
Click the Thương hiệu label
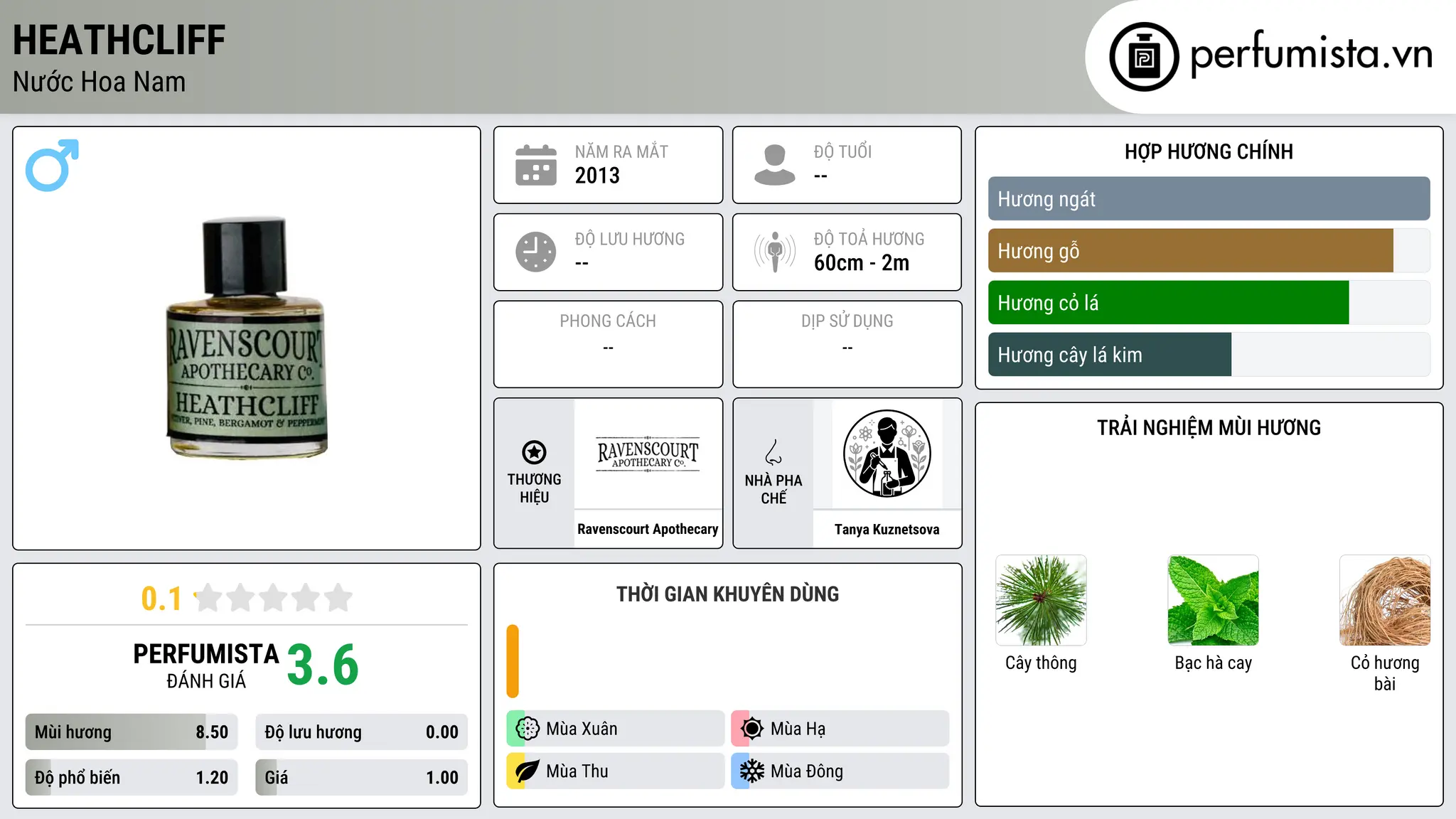click(534, 488)
